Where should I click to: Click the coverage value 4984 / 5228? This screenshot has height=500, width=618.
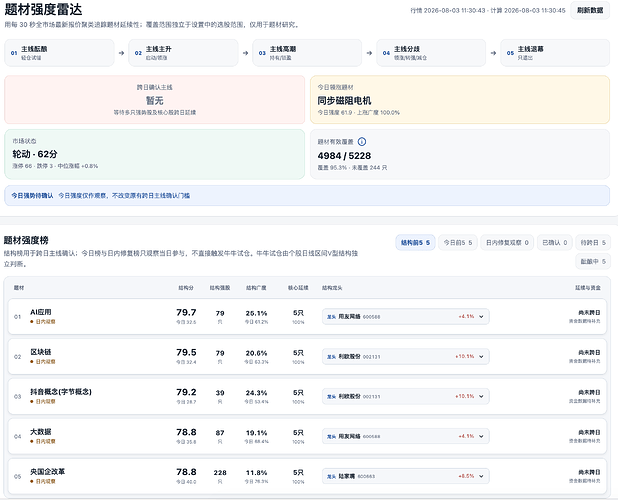tap(344, 156)
